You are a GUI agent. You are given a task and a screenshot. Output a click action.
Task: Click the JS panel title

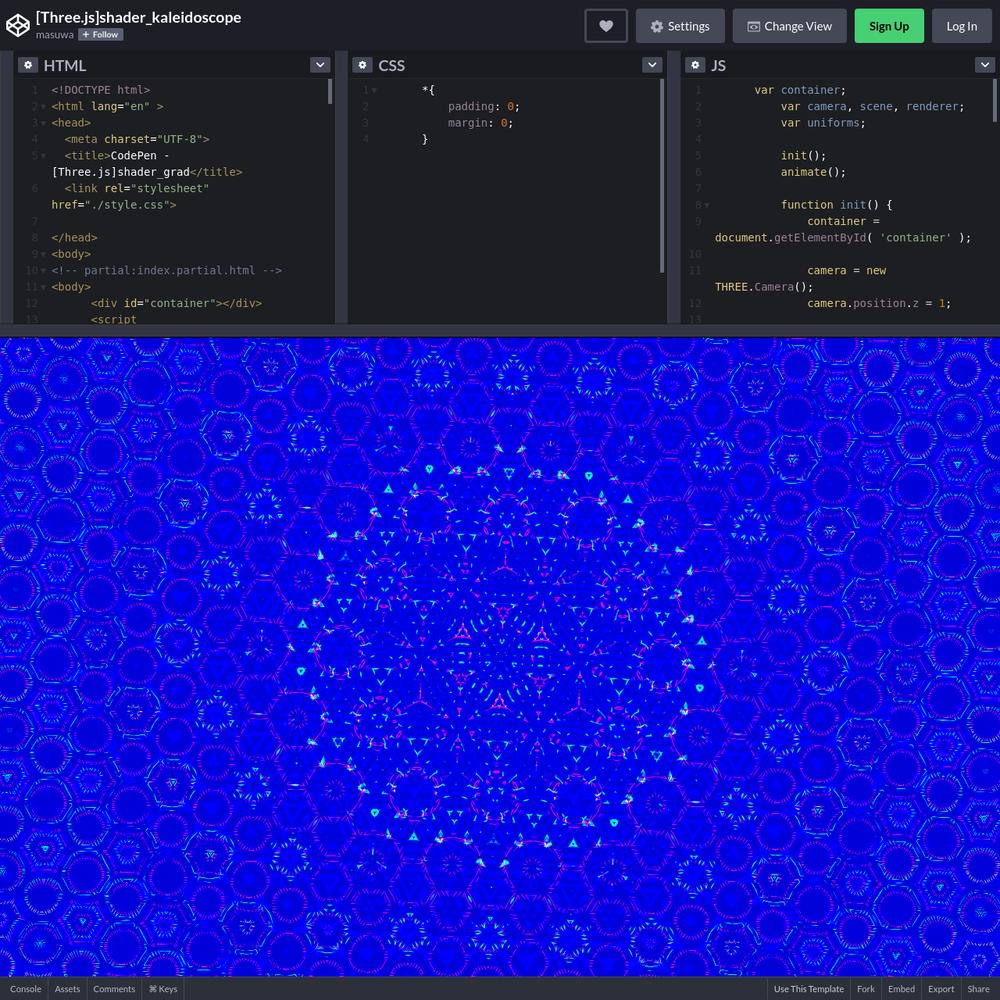coord(718,66)
